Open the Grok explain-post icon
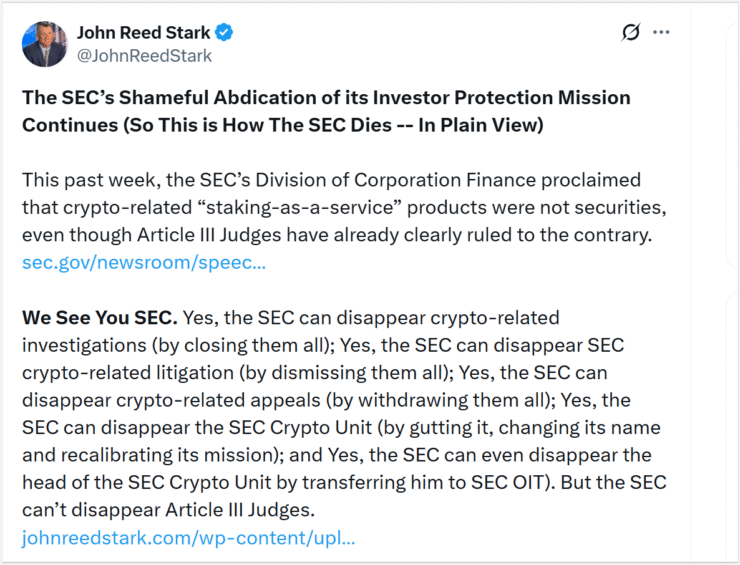This screenshot has width=740, height=565. click(x=631, y=32)
